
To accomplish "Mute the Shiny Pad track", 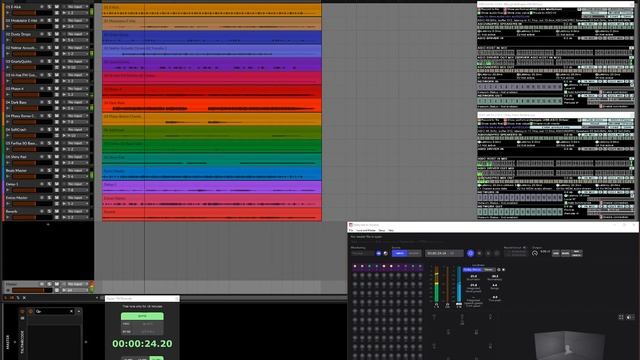I will pos(57,157).
